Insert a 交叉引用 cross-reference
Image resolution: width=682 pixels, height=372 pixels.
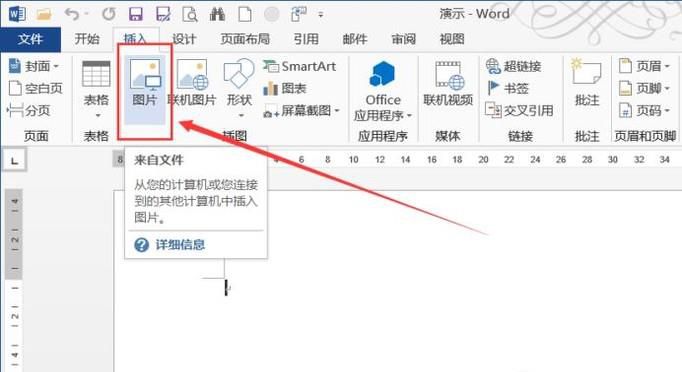tap(519, 111)
